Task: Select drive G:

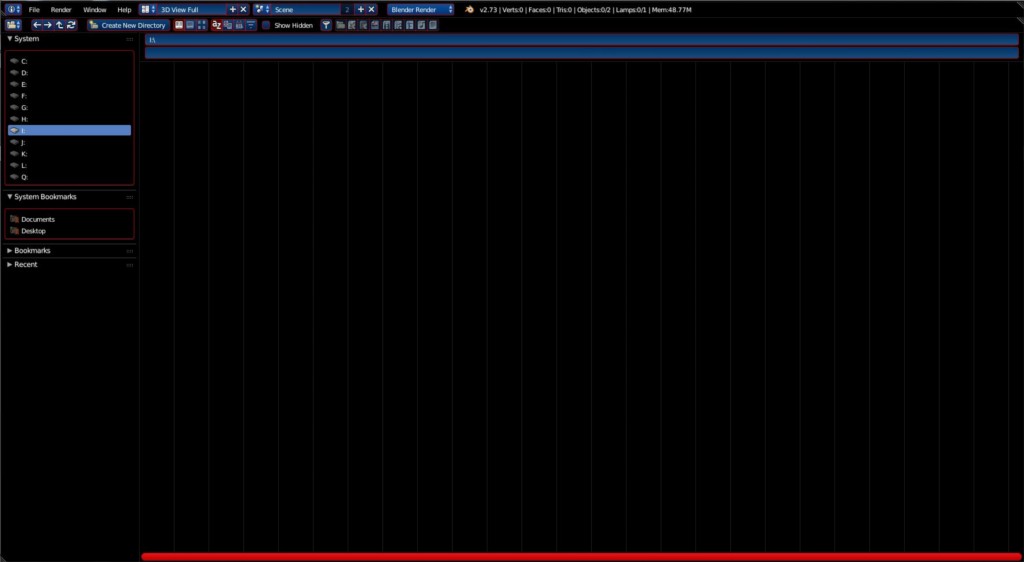Action: 69,108
